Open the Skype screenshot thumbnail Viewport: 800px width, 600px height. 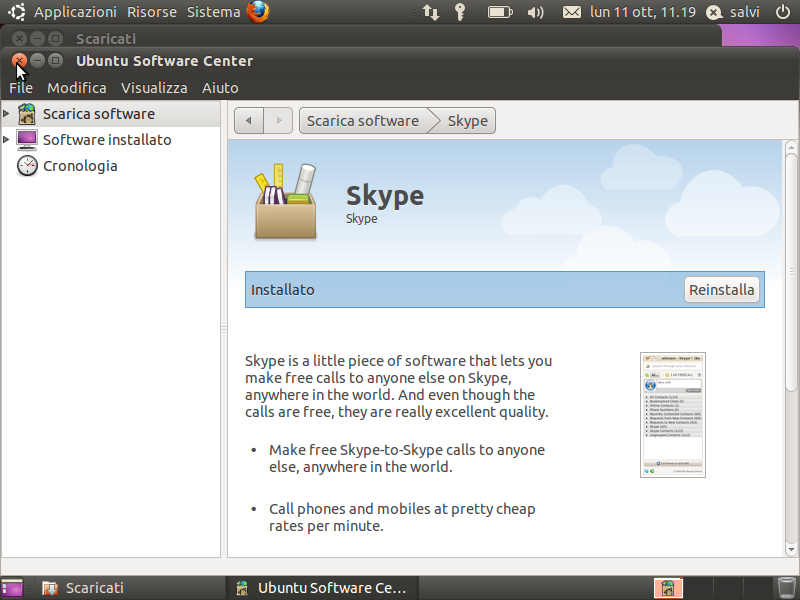pyautogui.click(x=673, y=415)
